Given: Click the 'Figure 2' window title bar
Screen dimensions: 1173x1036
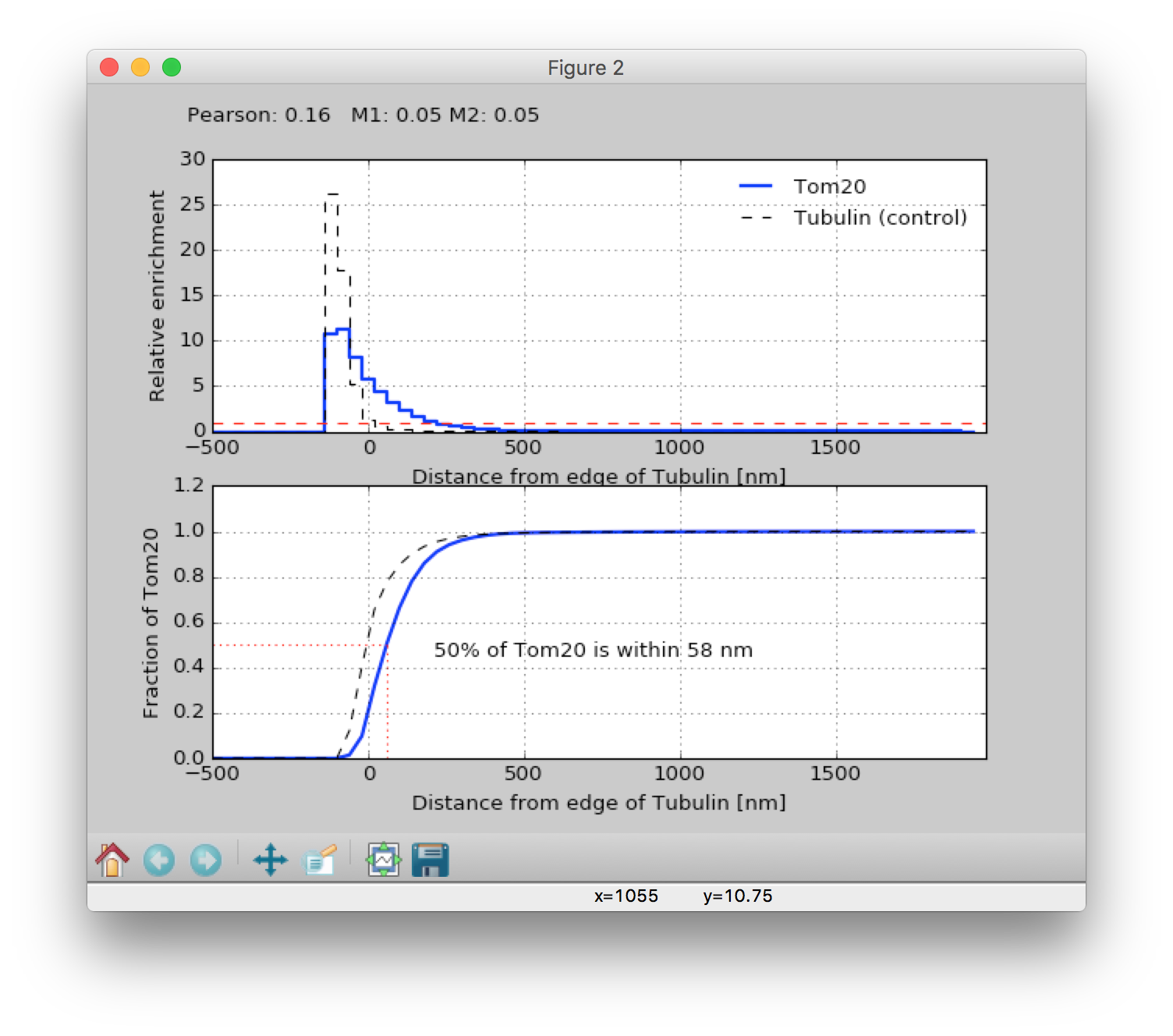Looking at the screenshot, I should pos(585,68).
